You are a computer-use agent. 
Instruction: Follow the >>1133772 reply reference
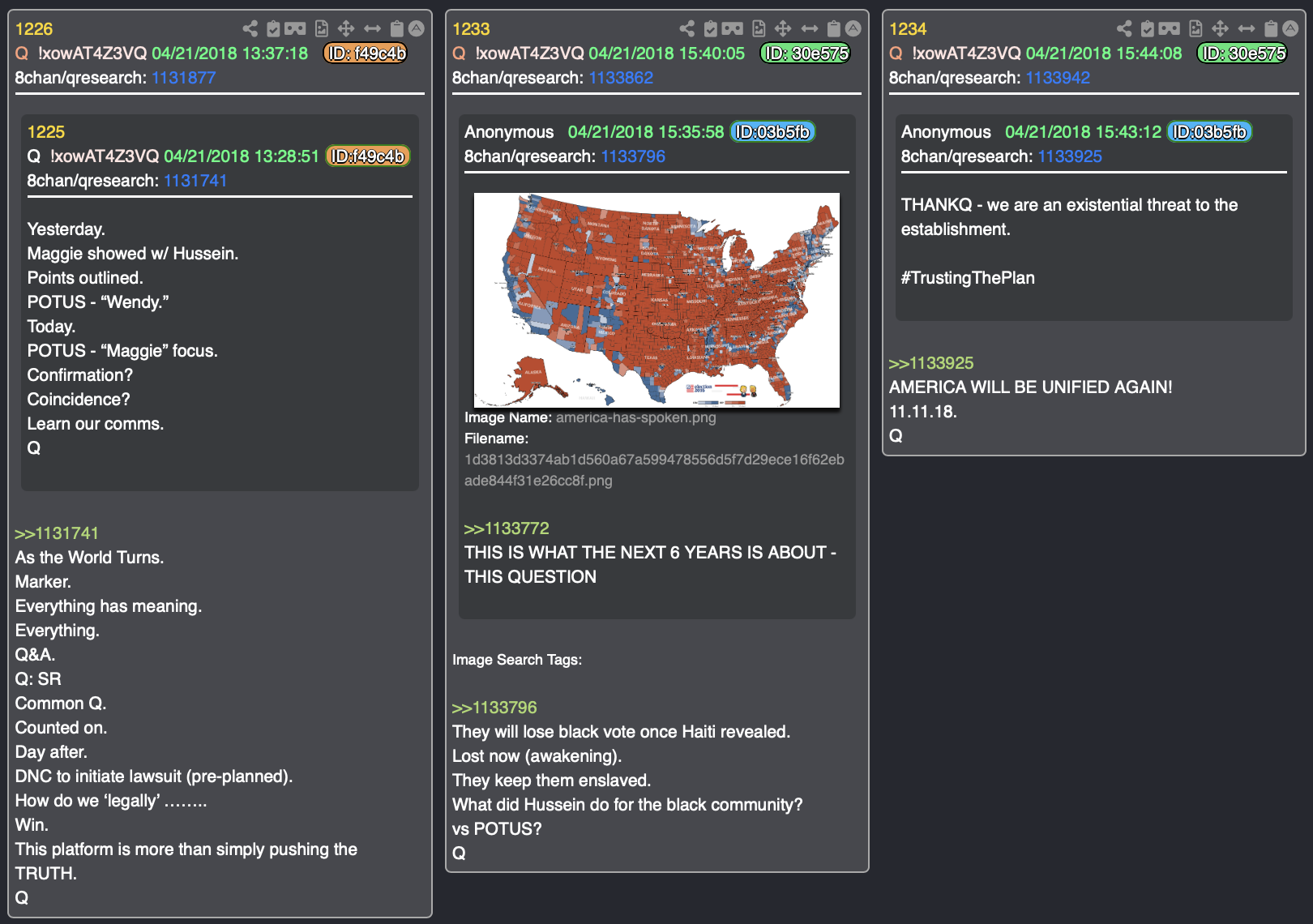point(507,528)
